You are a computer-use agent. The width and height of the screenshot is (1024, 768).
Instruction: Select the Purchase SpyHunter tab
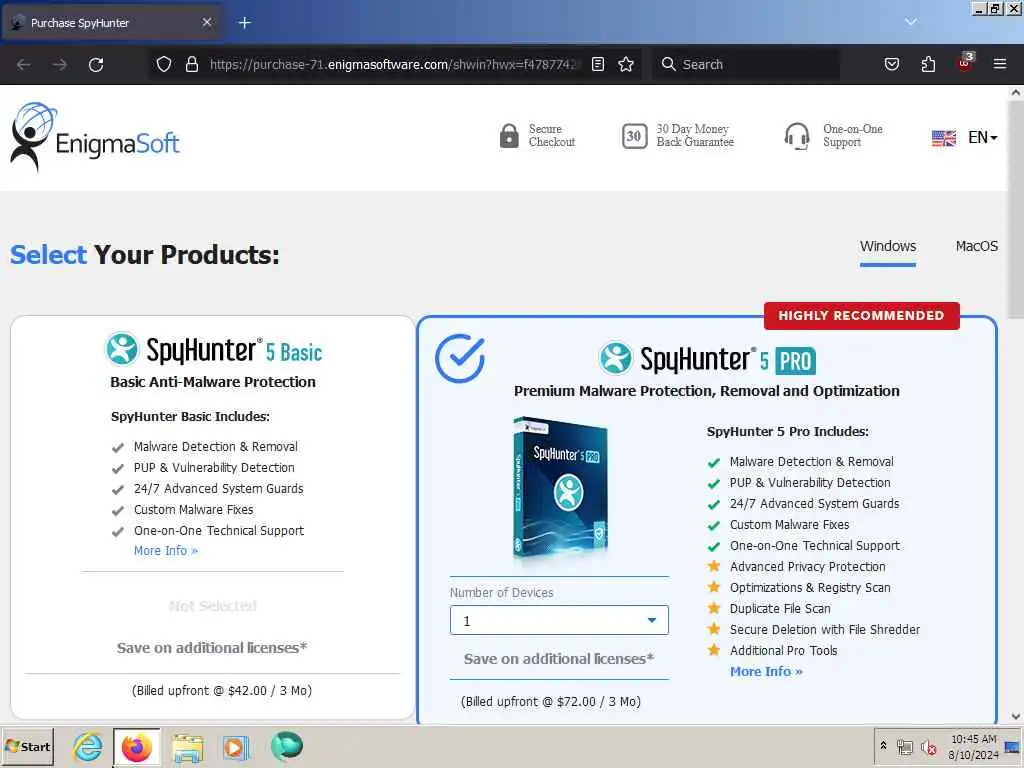tap(112, 23)
